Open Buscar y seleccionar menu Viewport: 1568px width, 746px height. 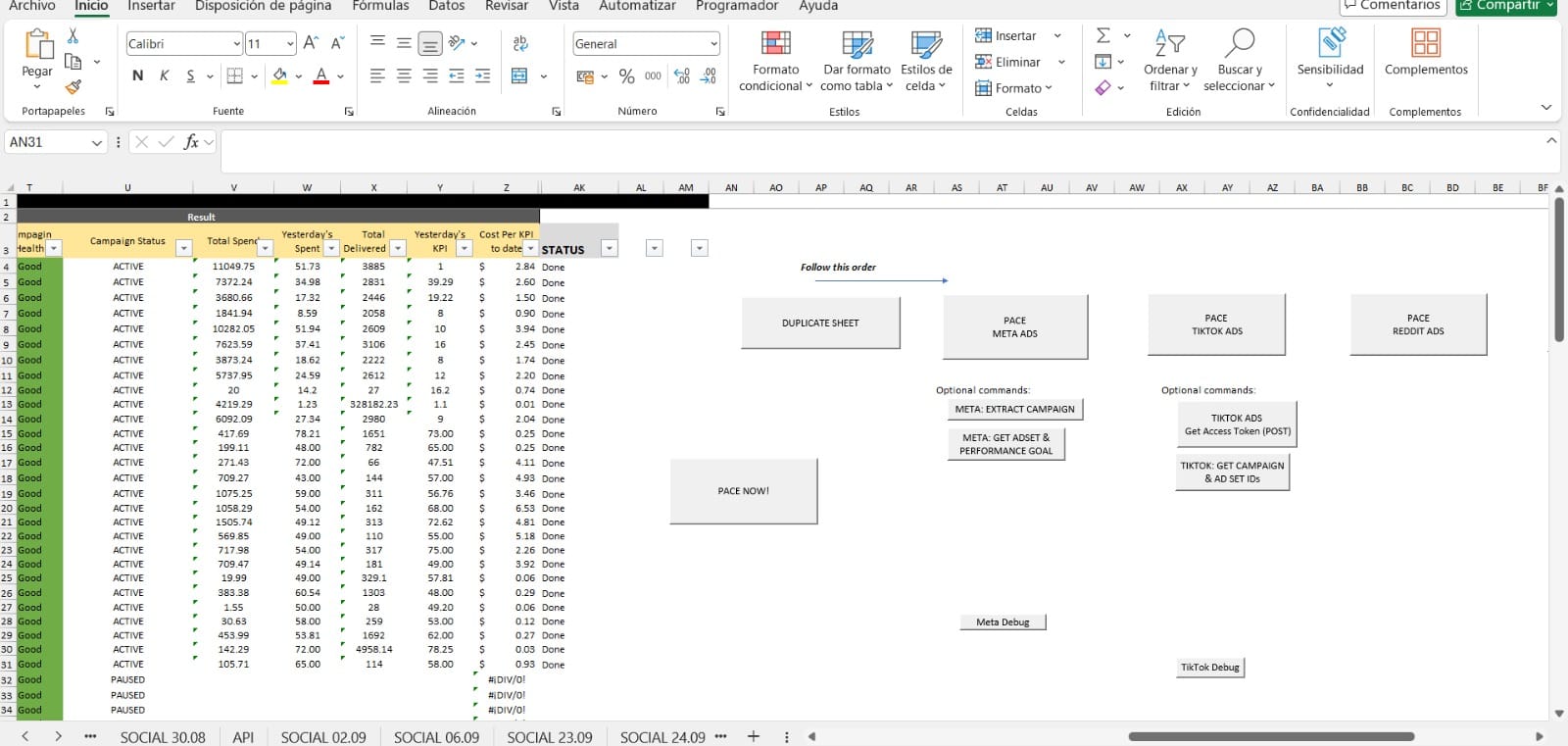point(1240,61)
